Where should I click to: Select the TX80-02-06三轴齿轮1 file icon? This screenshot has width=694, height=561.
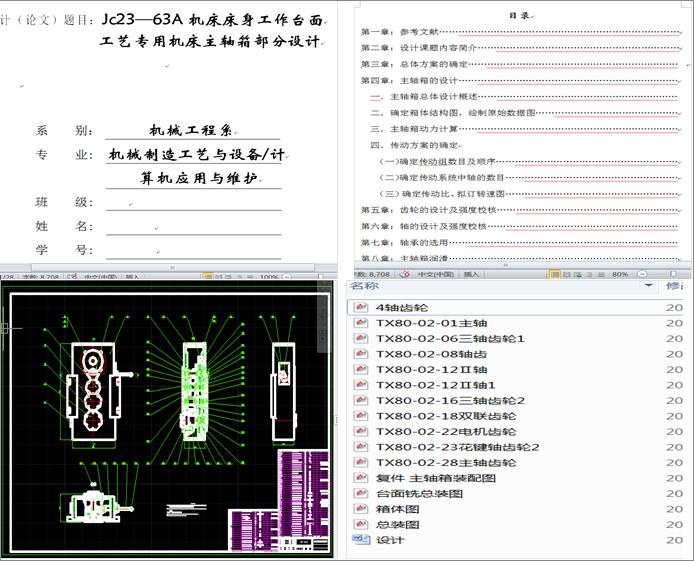pos(361,338)
